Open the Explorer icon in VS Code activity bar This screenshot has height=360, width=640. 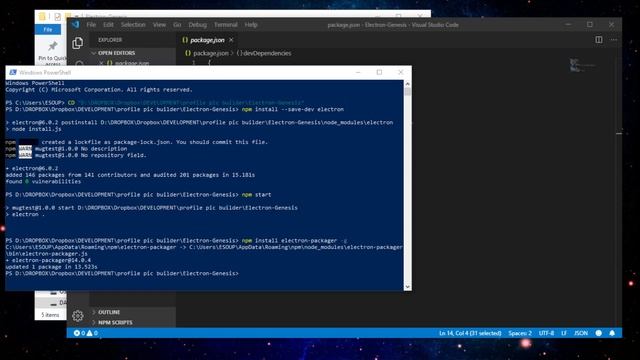(x=78, y=43)
